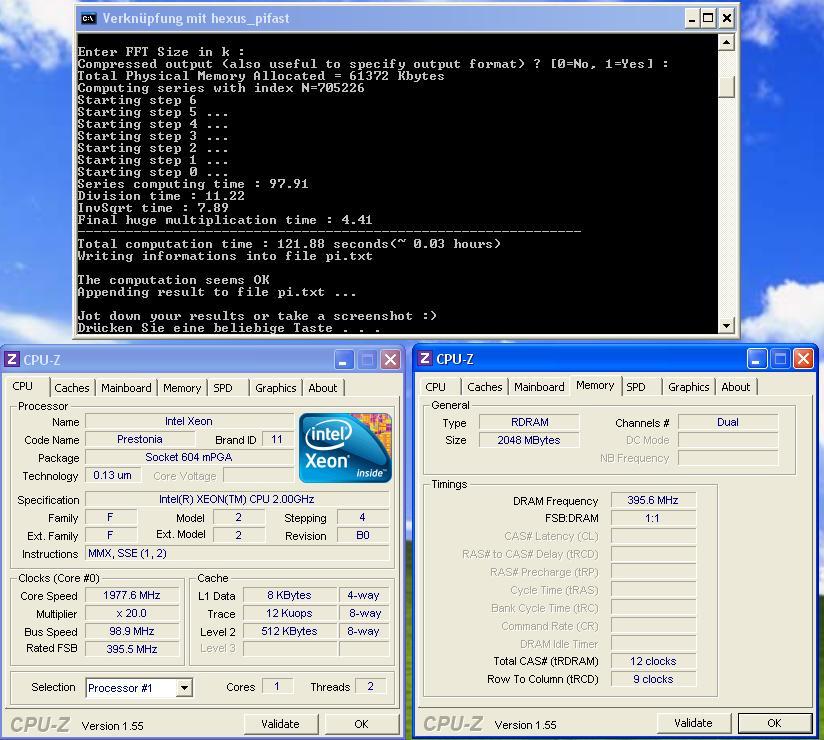Screen dimensions: 824x740
Task: Click the CPU-Z logo in the right window's title bar
Action: (x=425, y=358)
